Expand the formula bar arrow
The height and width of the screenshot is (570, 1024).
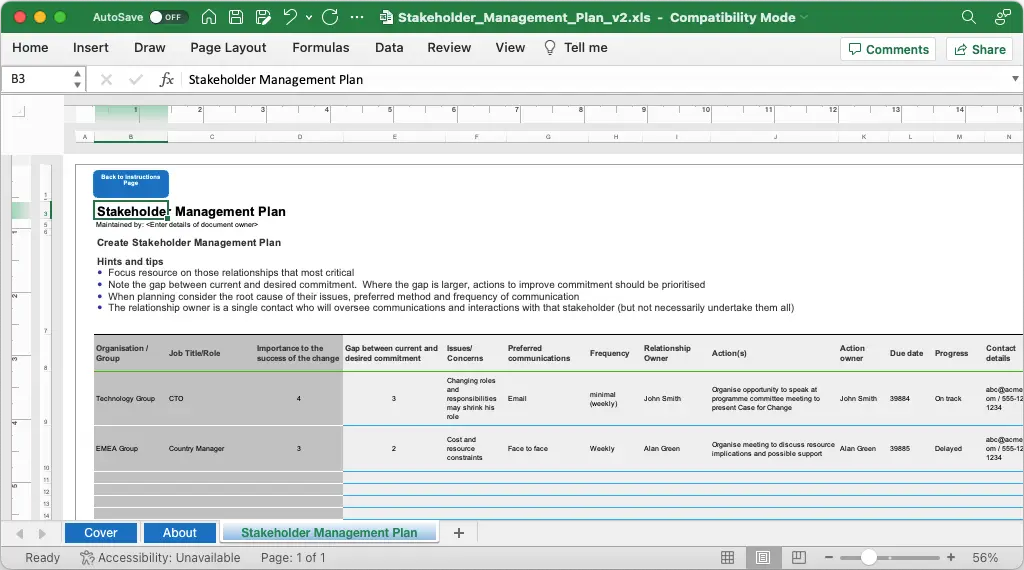1015,79
